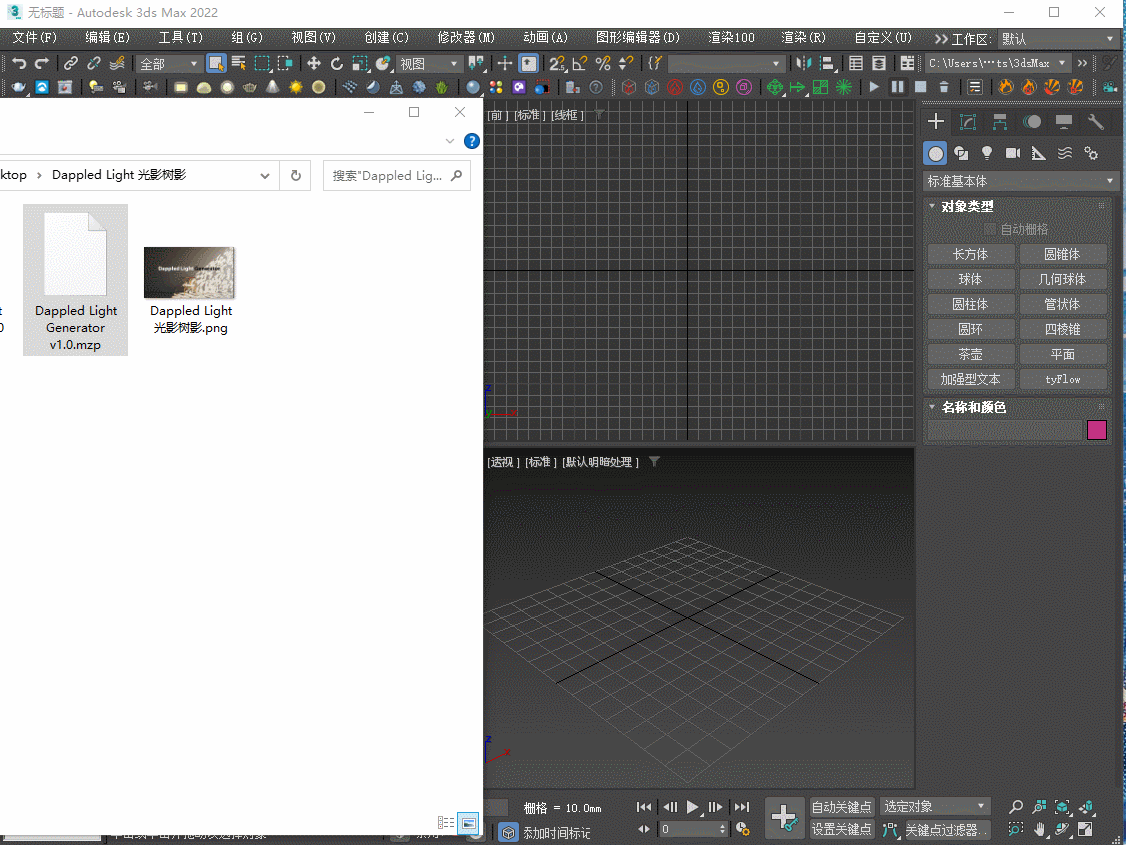Viewport: 1126px width, 845px height.
Task: Open the four-color-dots Material icon
Action: tap(495, 88)
